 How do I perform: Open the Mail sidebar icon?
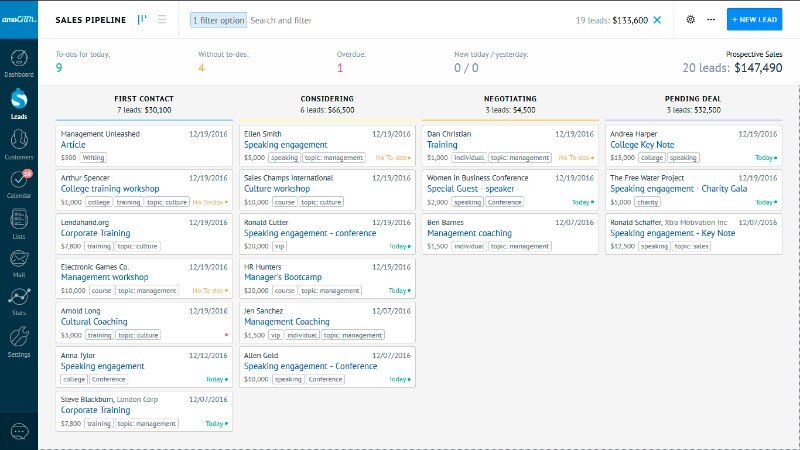tap(18, 263)
